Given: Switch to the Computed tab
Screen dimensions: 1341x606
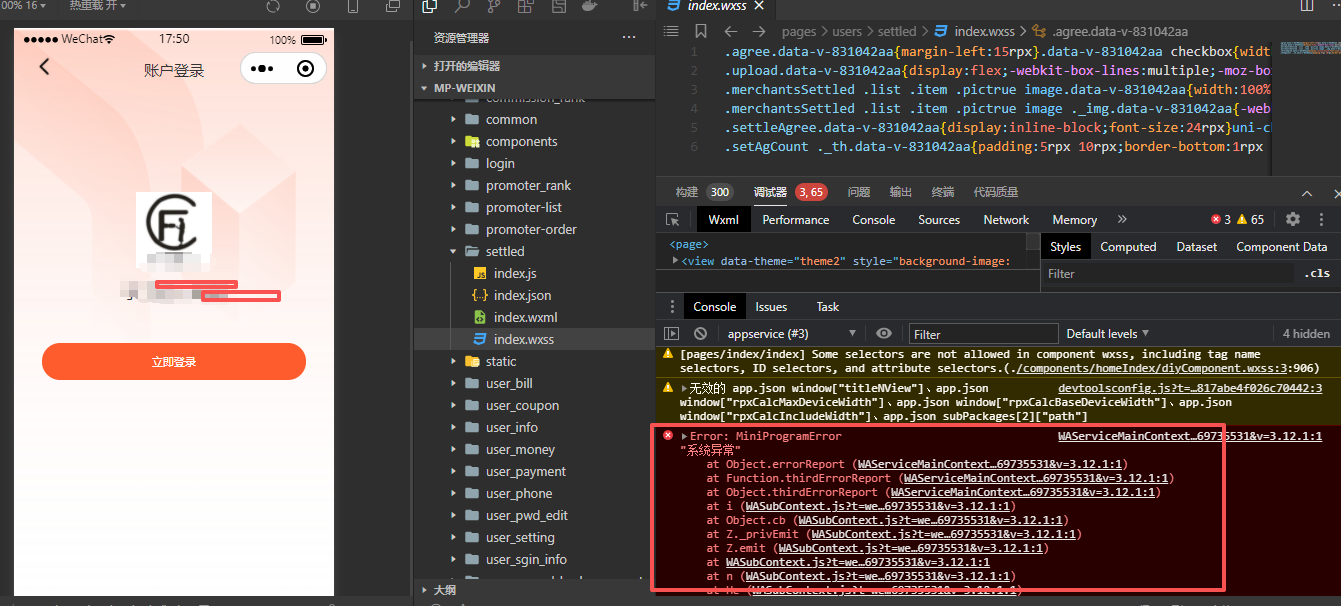Looking at the screenshot, I should pos(1128,247).
